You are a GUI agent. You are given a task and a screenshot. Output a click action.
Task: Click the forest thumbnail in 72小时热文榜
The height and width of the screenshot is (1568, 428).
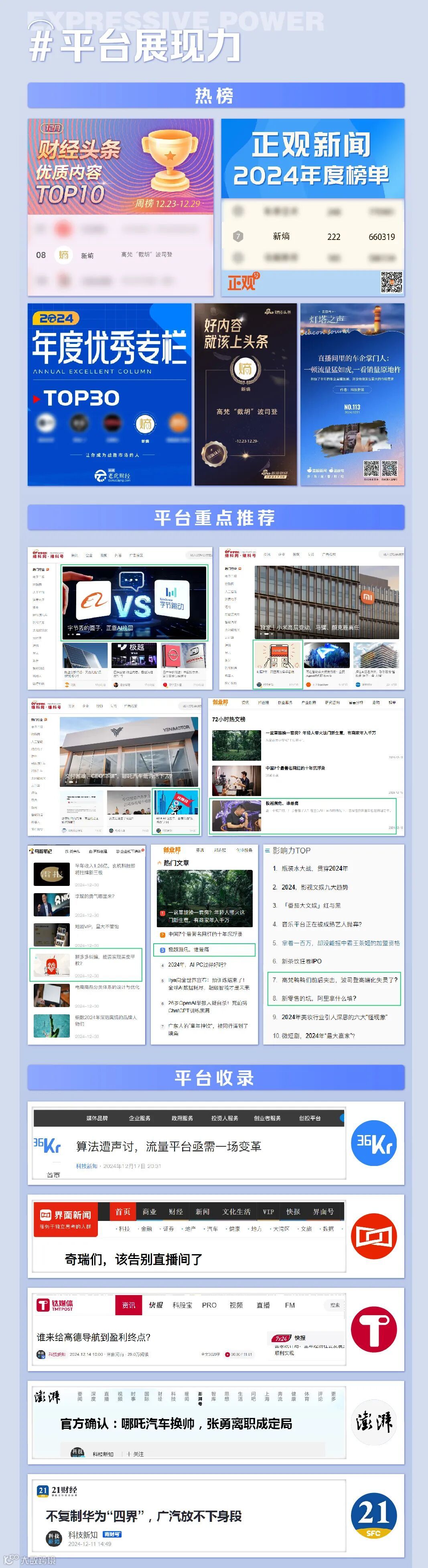click(236, 745)
